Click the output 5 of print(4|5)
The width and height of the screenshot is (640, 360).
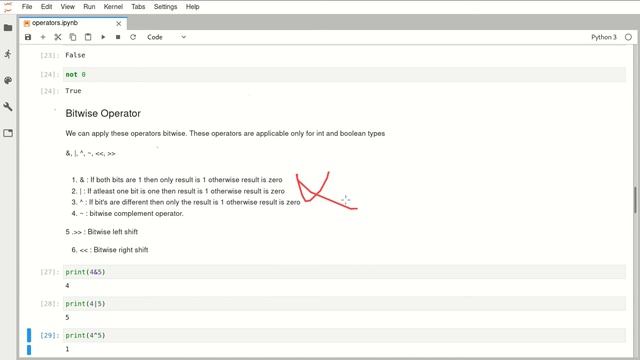tap(67, 318)
